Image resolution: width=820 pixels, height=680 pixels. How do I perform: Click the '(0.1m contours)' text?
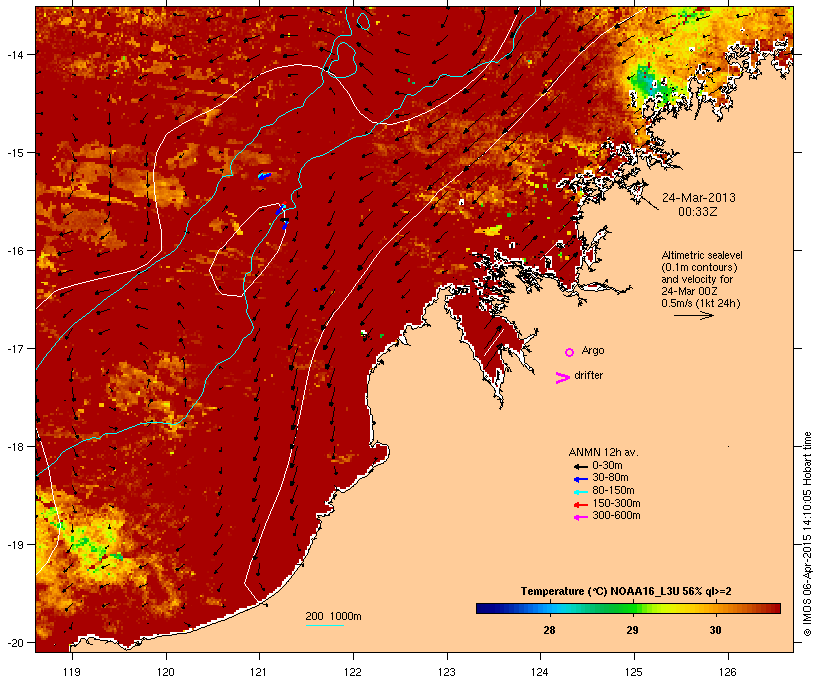coord(699,267)
